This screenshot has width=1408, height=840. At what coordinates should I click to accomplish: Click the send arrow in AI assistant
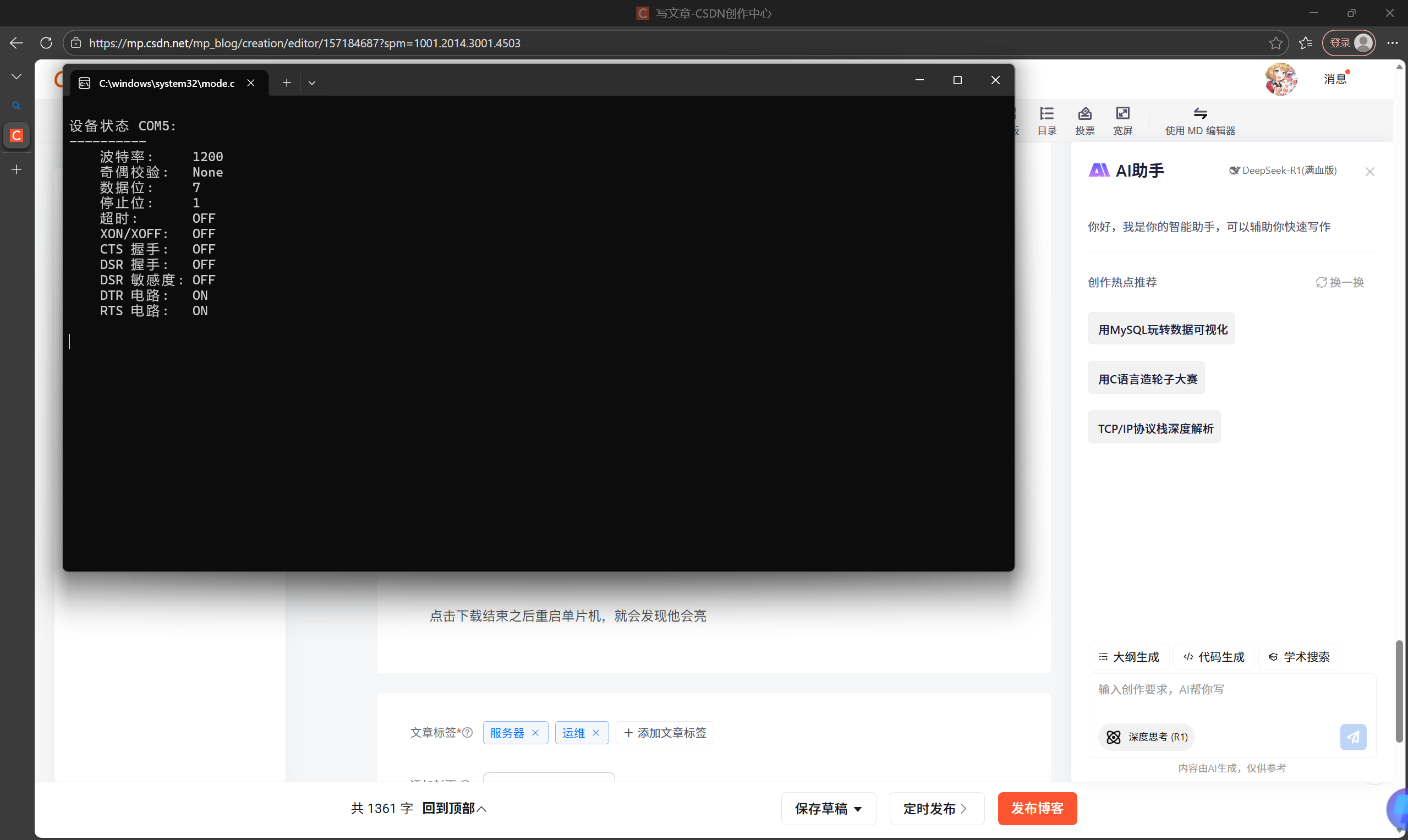(x=1352, y=737)
